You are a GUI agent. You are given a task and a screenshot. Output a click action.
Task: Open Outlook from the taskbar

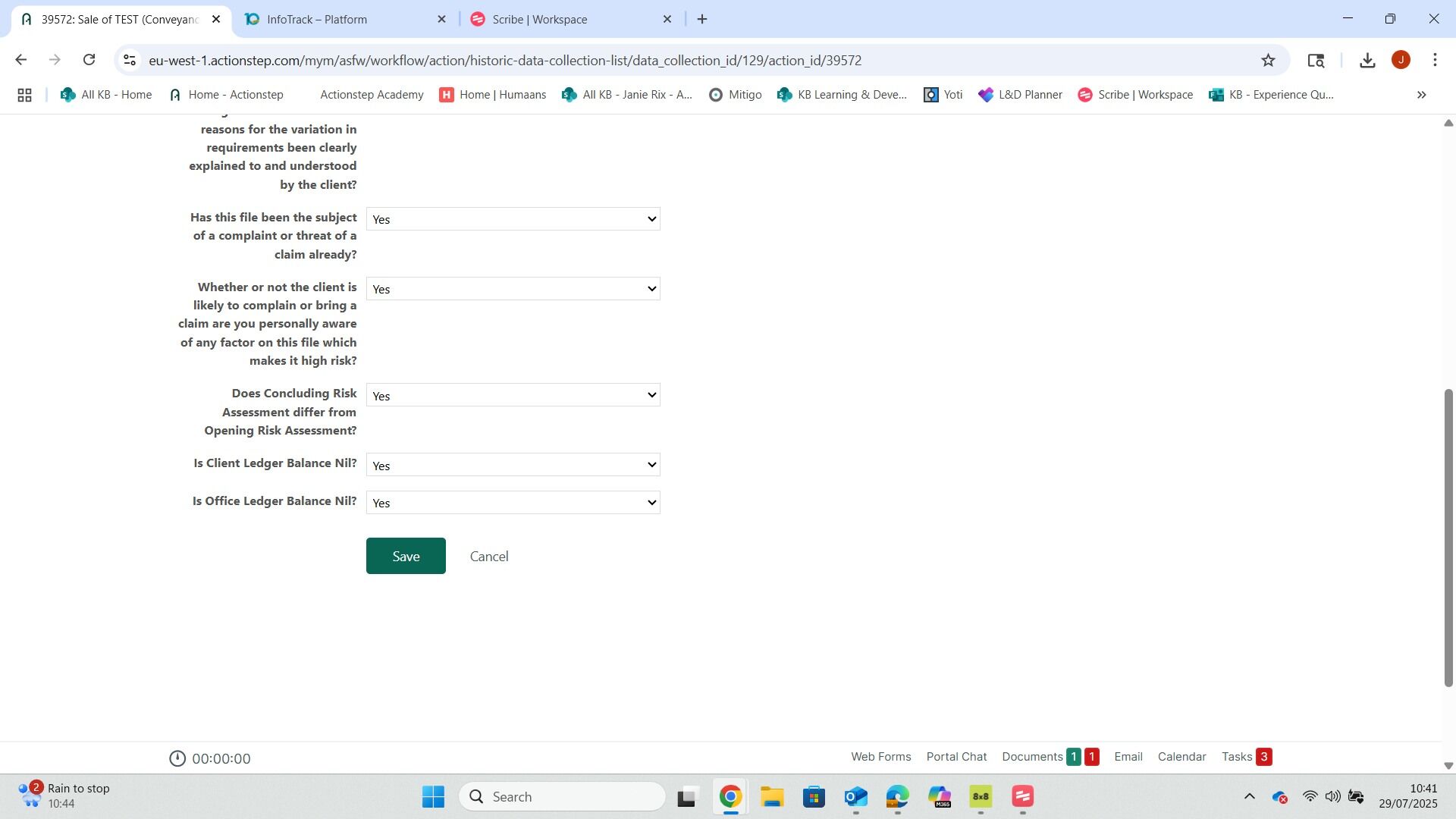coord(855,797)
